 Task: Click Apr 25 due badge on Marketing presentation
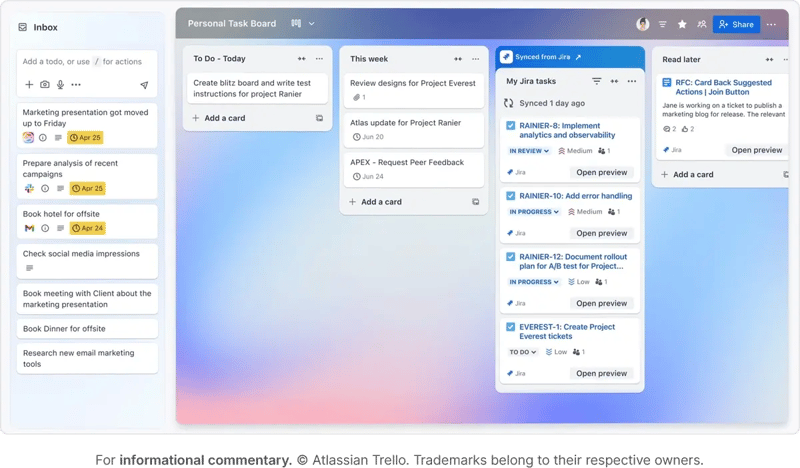[85, 137]
